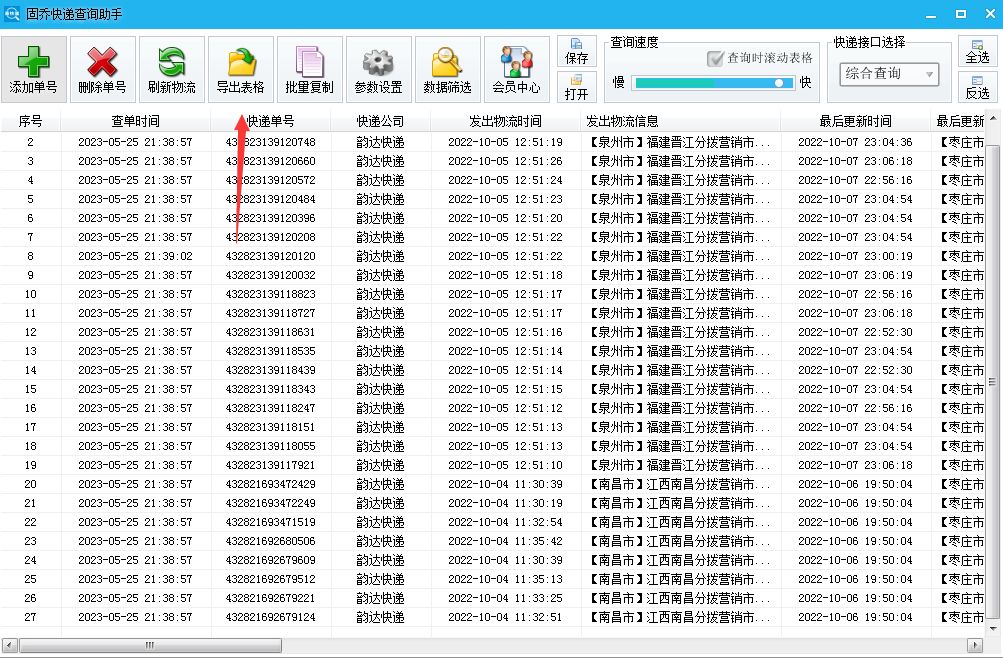Open the 综合查询 interface dropdown

(x=888, y=73)
